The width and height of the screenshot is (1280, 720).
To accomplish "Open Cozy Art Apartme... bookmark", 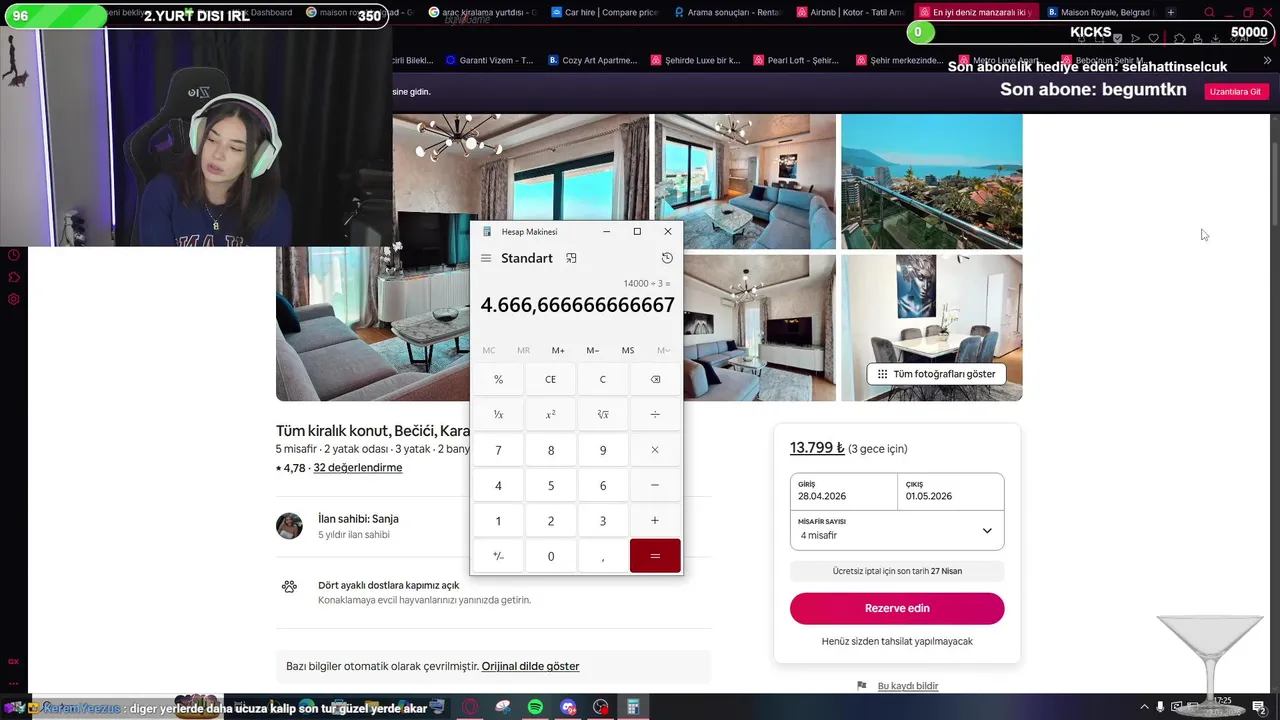I will coord(593,60).
